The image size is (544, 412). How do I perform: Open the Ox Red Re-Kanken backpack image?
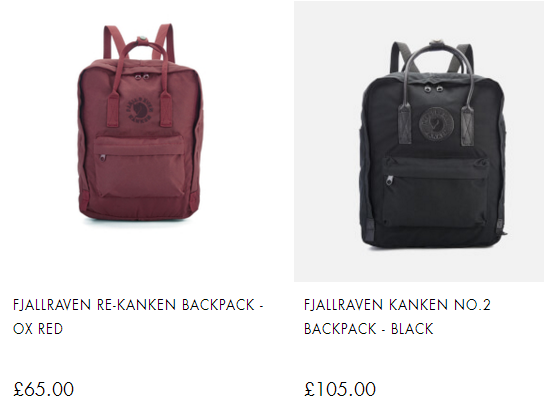(x=139, y=126)
